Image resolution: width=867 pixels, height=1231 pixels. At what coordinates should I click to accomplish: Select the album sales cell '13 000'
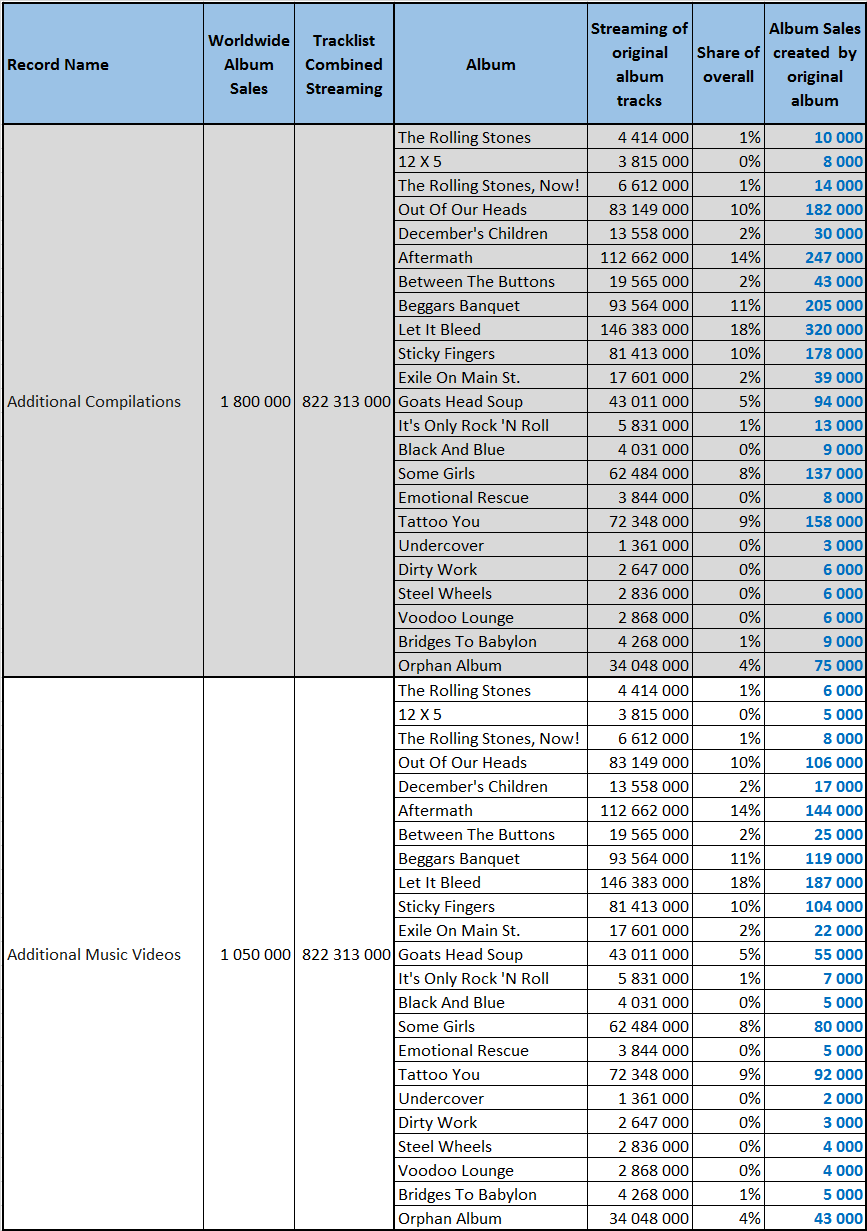[x=815, y=425]
